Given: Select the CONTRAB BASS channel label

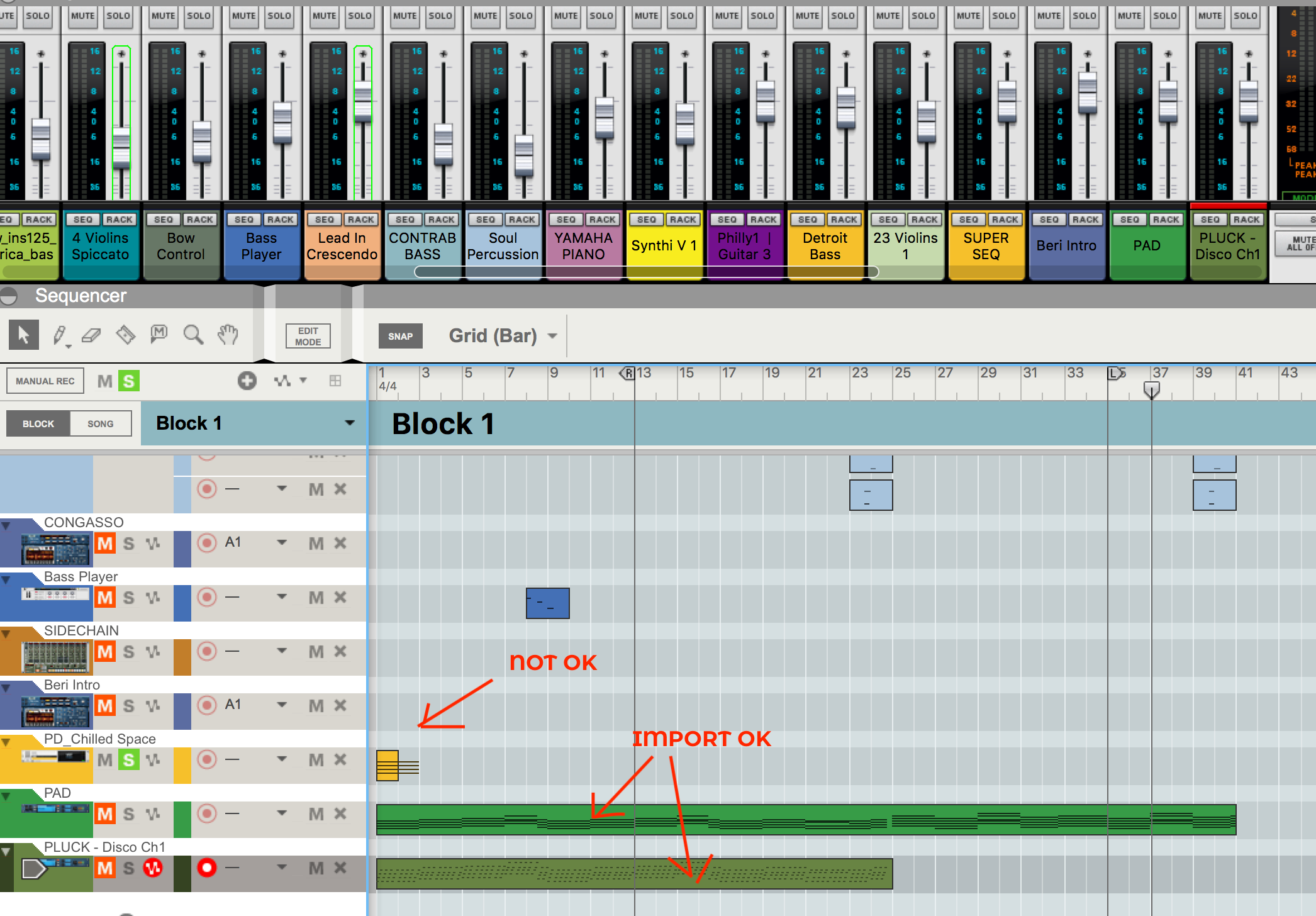Looking at the screenshot, I should (423, 246).
